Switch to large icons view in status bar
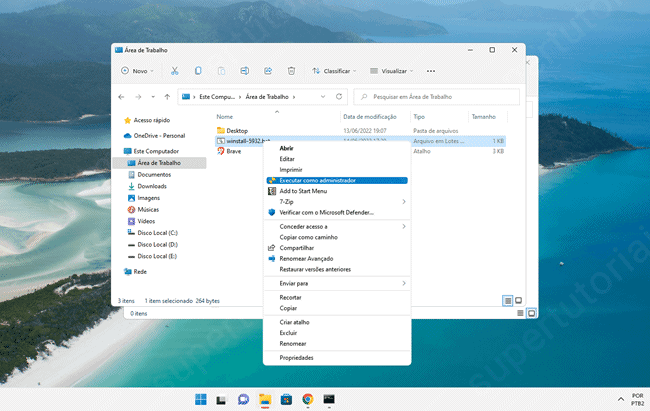Image resolution: width=650 pixels, height=411 pixels. click(x=518, y=300)
